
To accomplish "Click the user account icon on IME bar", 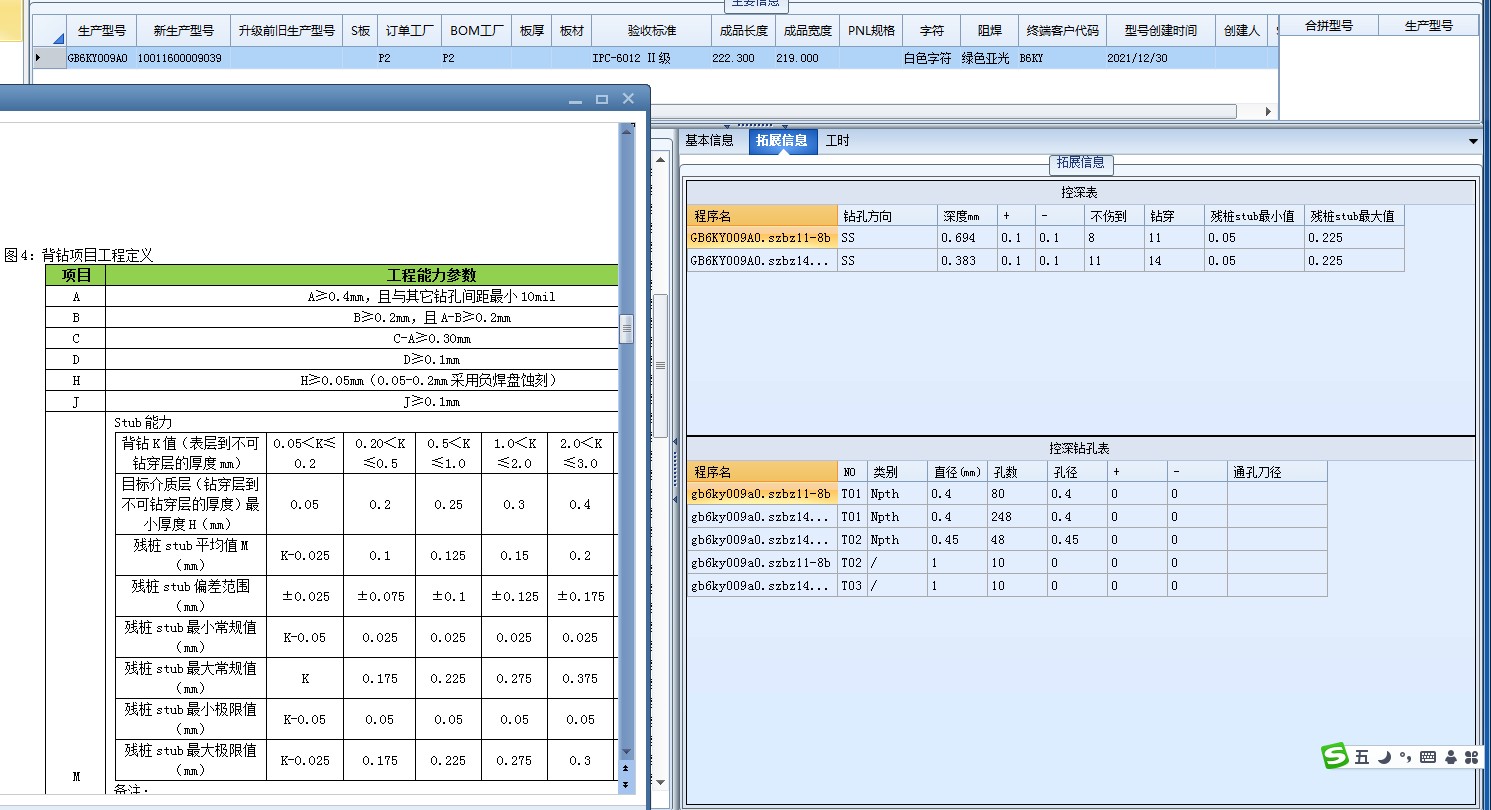I will pyautogui.click(x=1450, y=758).
